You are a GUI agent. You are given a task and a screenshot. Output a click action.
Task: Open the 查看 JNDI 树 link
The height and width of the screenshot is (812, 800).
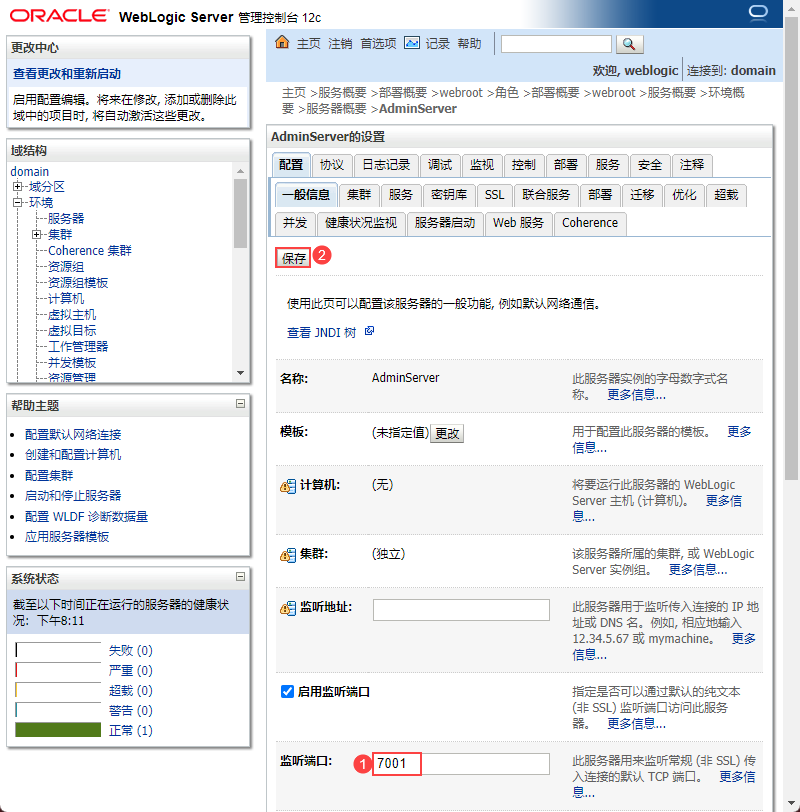click(x=322, y=332)
